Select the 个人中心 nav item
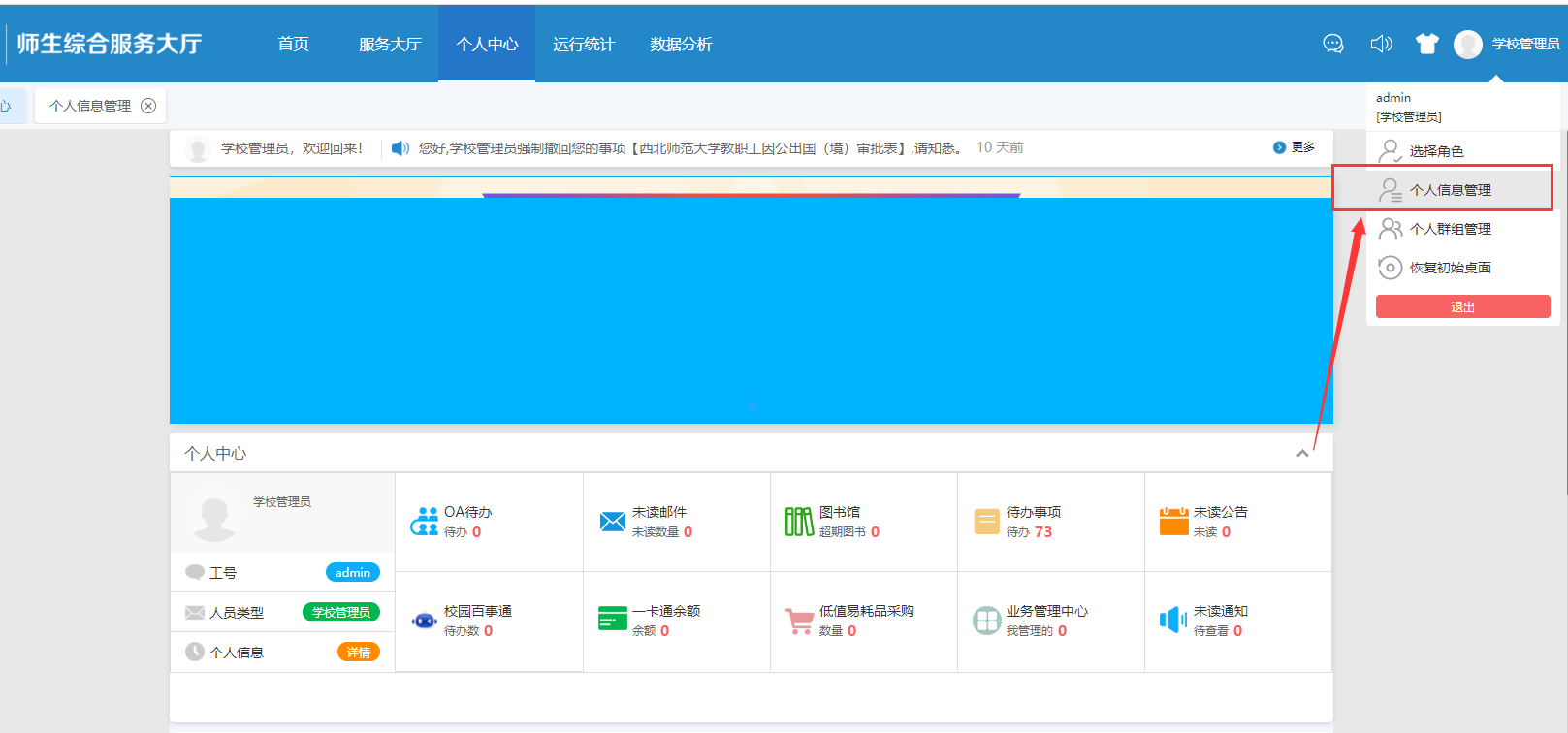The width and height of the screenshot is (1568, 733). click(x=487, y=44)
